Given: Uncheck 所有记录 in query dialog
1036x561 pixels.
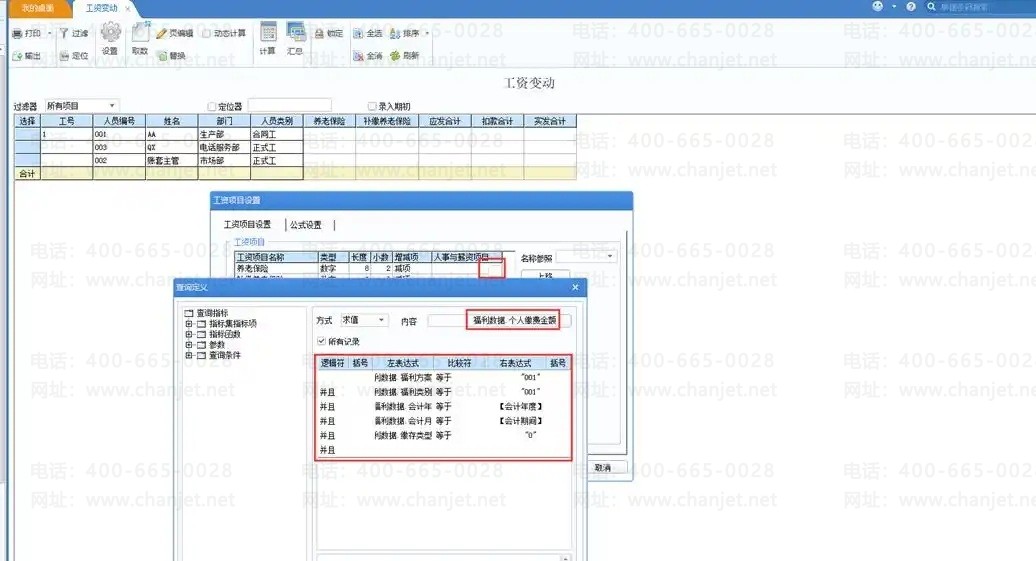Looking at the screenshot, I should pos(321,342).
